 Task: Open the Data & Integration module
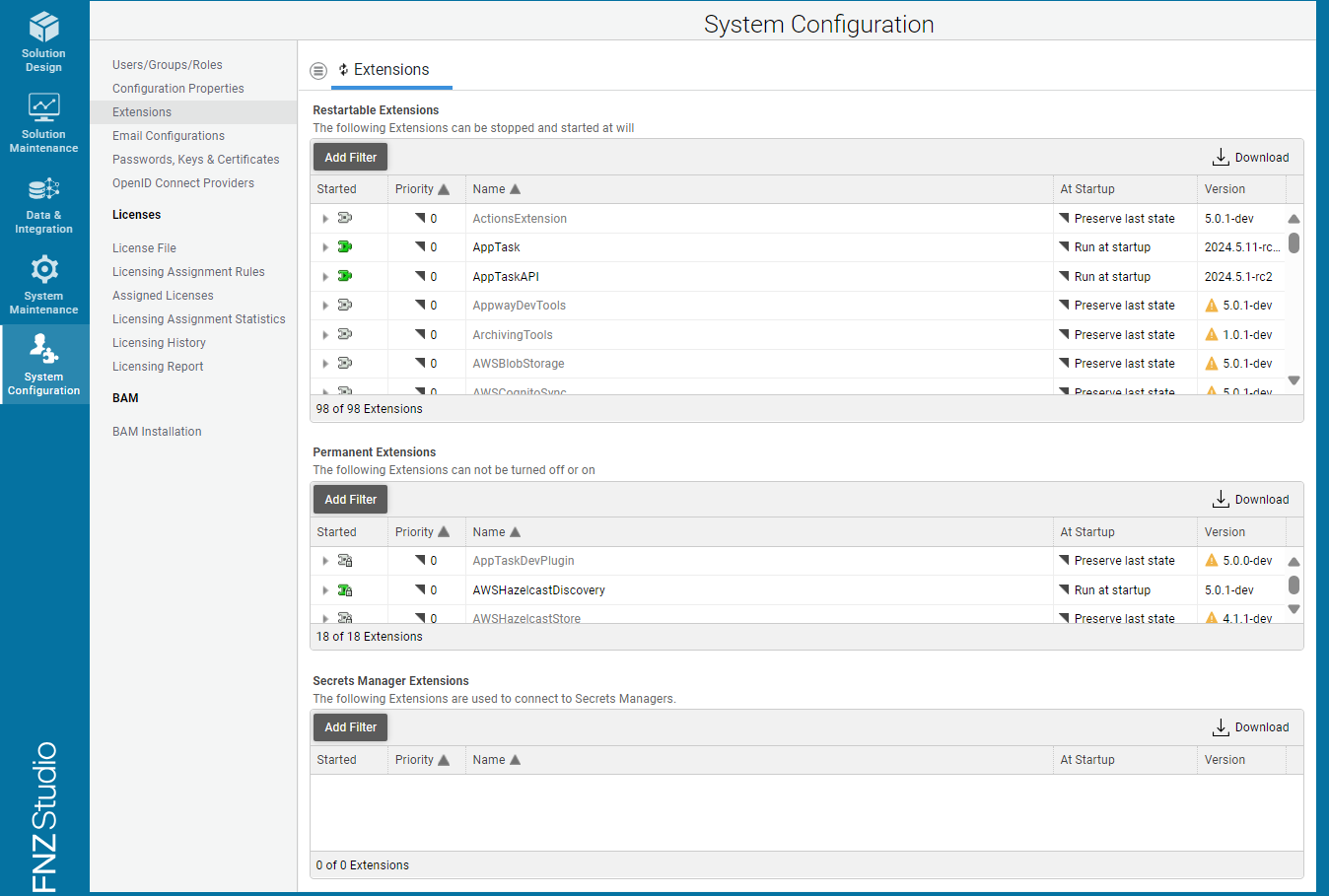[x=44, y=204]
